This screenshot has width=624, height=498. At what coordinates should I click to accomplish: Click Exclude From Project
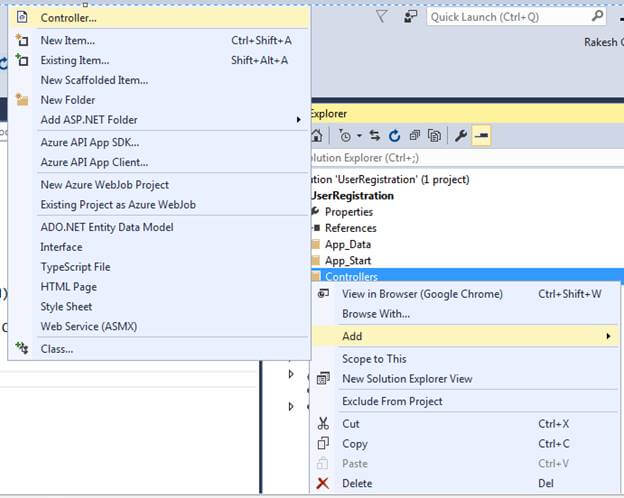392,401
